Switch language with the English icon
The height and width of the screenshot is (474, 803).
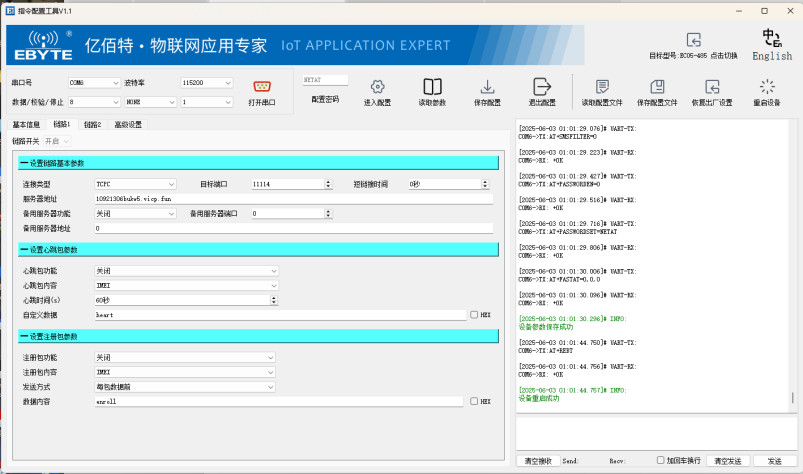(772, 38)
